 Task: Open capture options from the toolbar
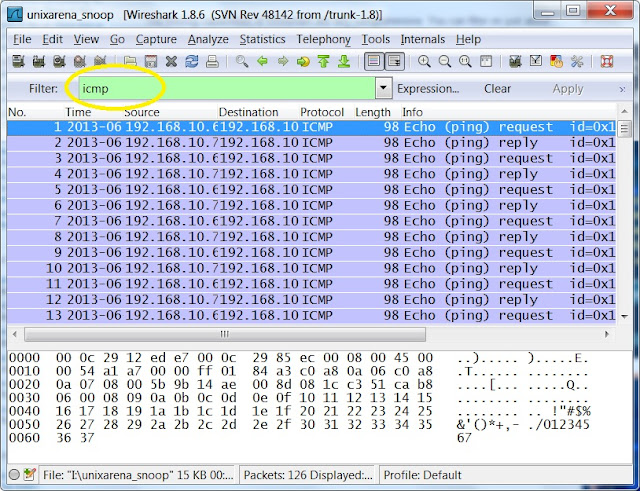coord(39,62)
